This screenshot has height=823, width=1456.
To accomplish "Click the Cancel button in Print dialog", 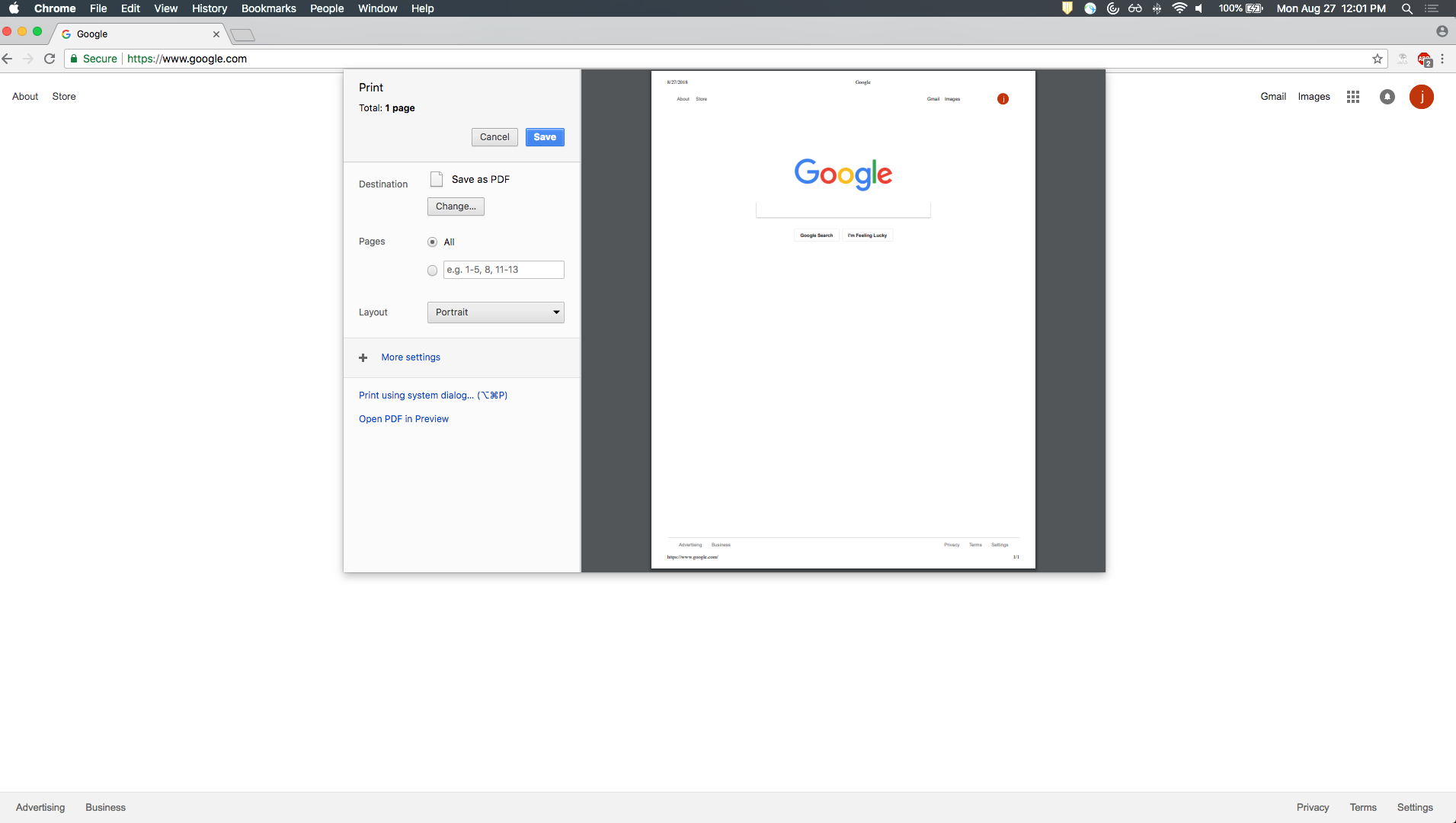I will 494,137.
